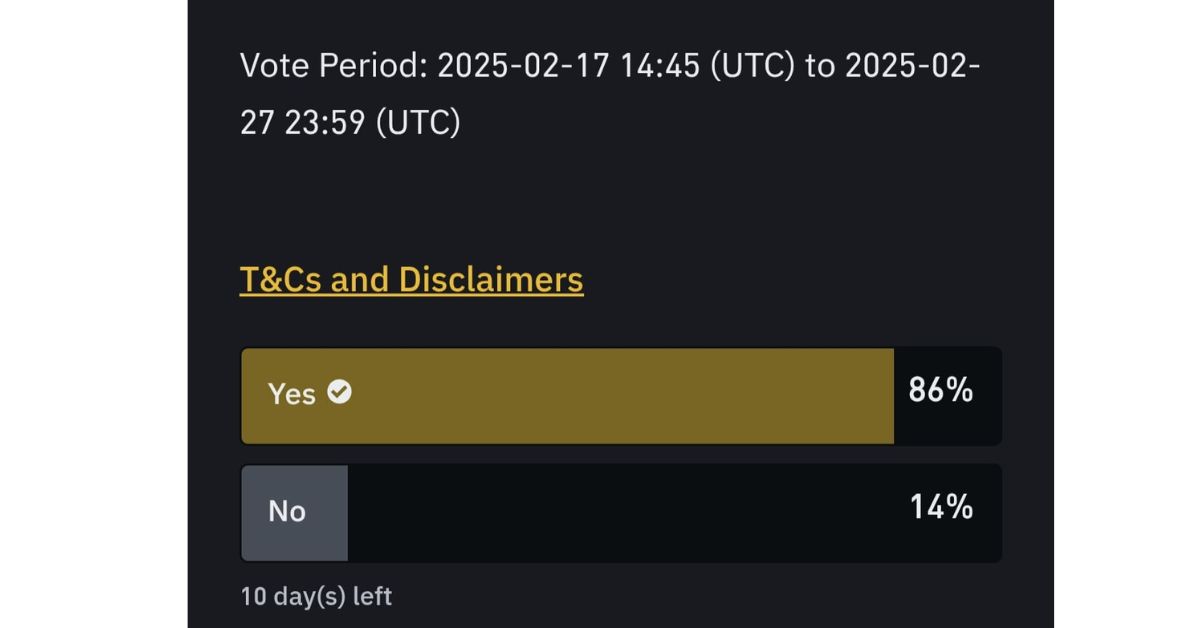The width and height of the screenshot is (1200, 628).
Task: Open the T&Cs and Disclaimers link
Action: click(411, 279)
